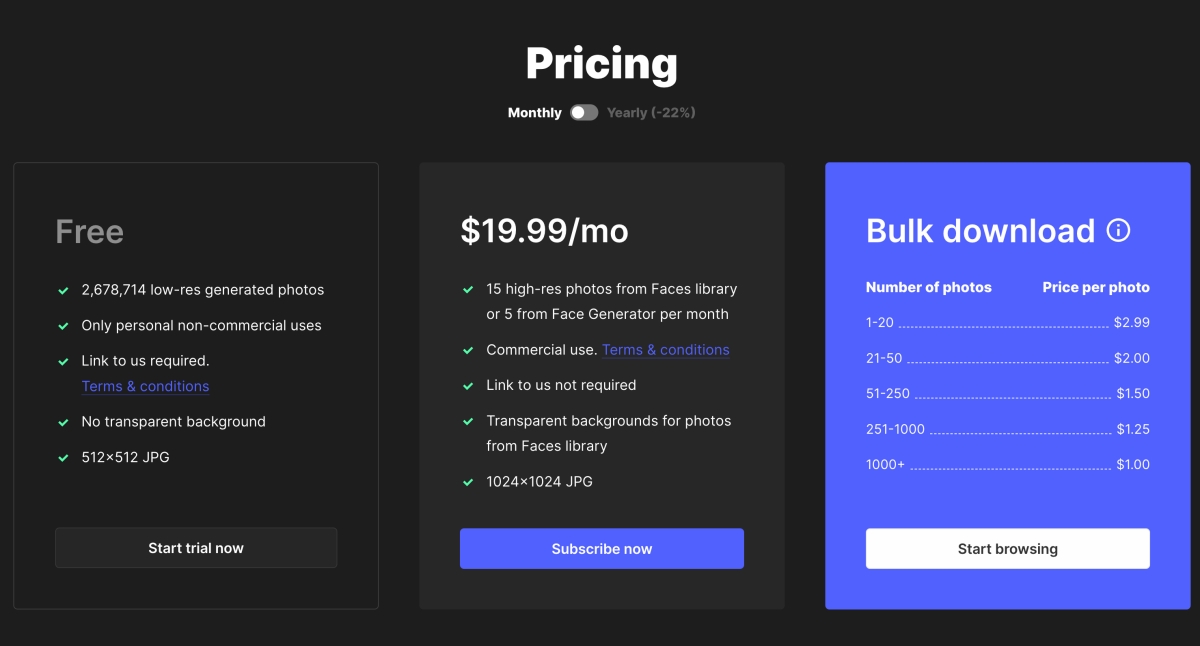Click the checkmark next to 1024×1024 JPG
Viewport: 1200px width, 646px height.
click(x=468, y=482)
